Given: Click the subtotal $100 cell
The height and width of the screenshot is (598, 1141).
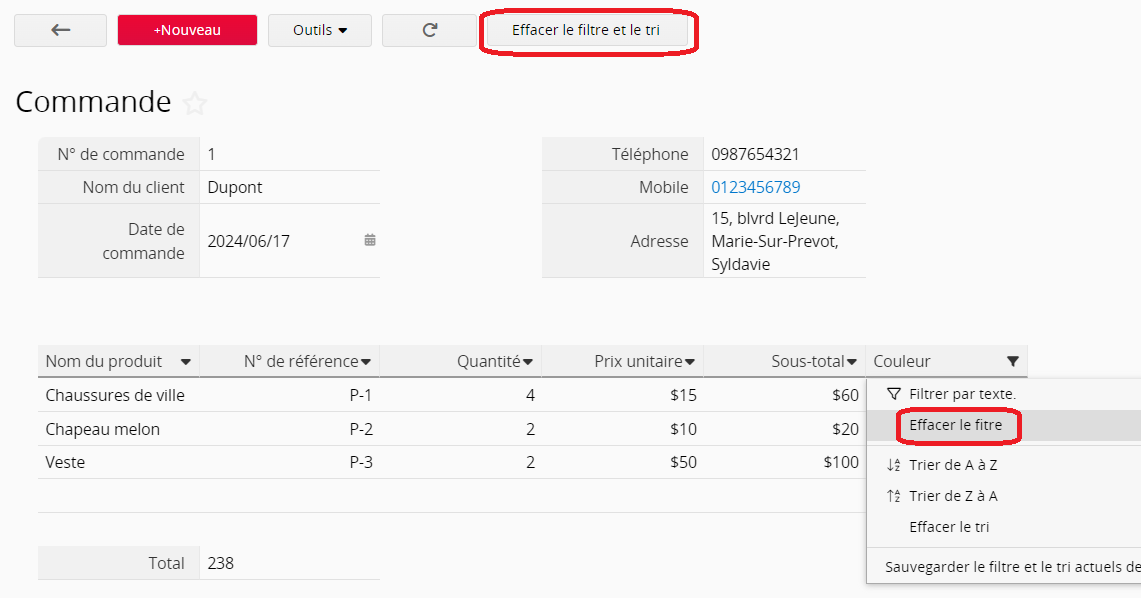Looking at the screenshot, I should (x=784, y=462).
